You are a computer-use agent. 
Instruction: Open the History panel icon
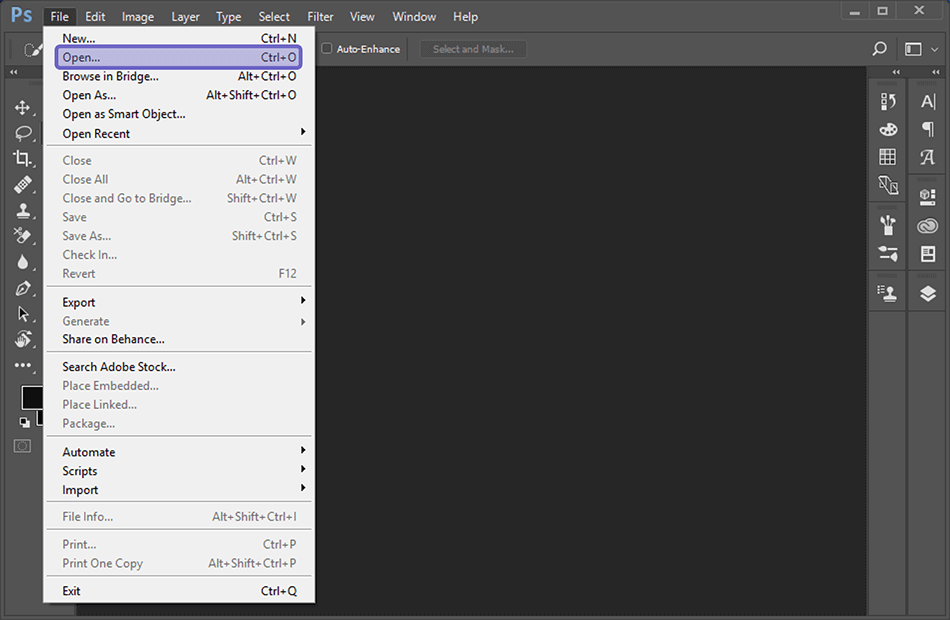click(x=888, y=101)
